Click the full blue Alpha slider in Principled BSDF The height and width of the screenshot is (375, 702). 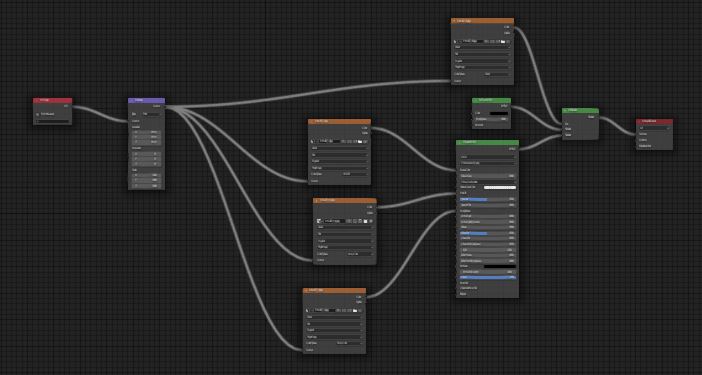488,277
